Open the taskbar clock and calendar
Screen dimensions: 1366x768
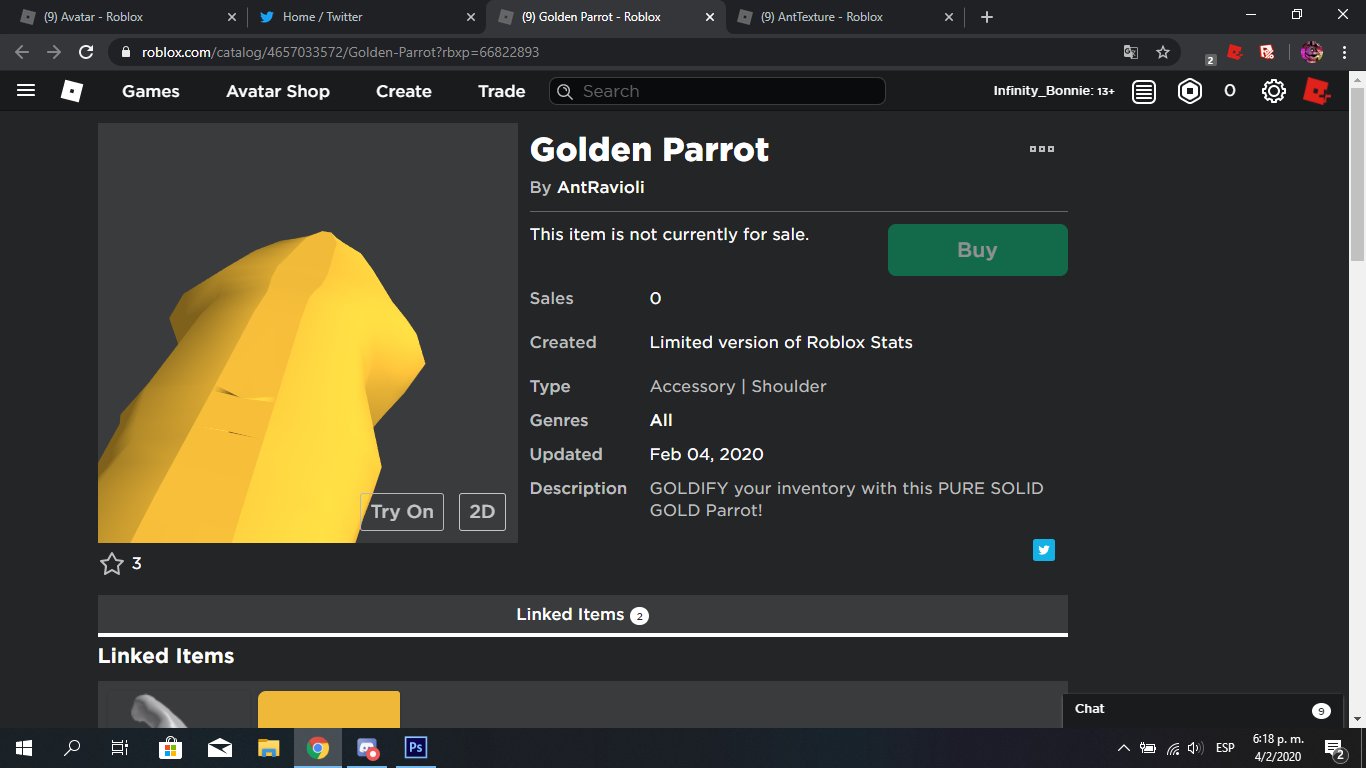tap(1276, 748)
